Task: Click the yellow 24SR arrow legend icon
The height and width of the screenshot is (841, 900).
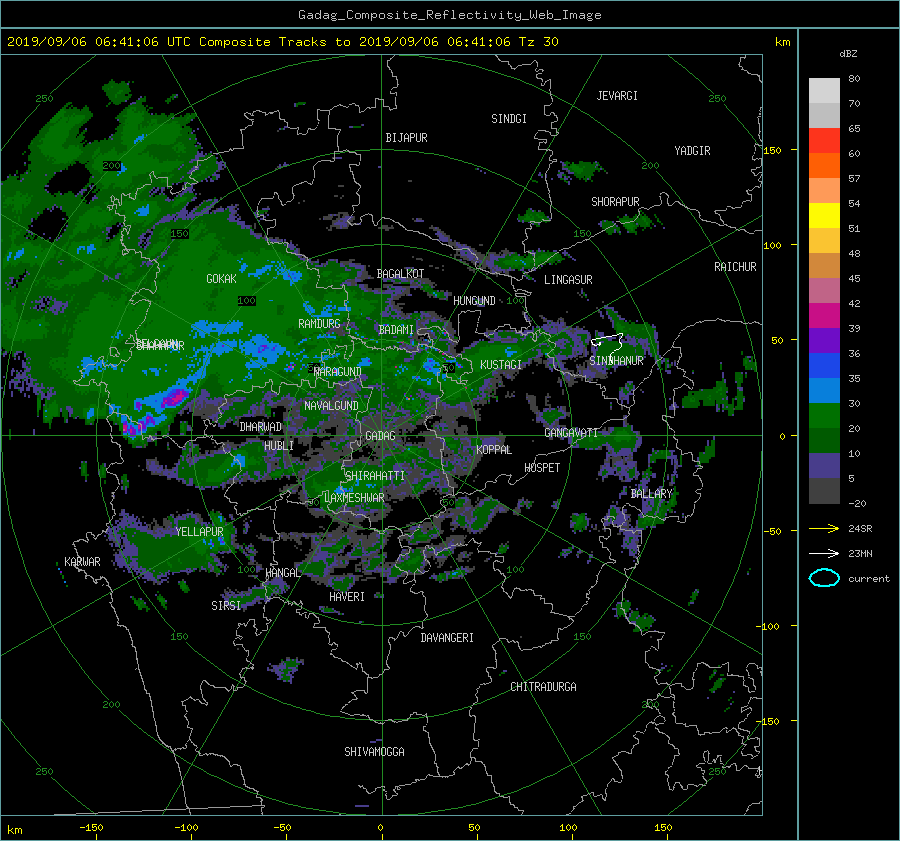Action: (x=824, y=528)
